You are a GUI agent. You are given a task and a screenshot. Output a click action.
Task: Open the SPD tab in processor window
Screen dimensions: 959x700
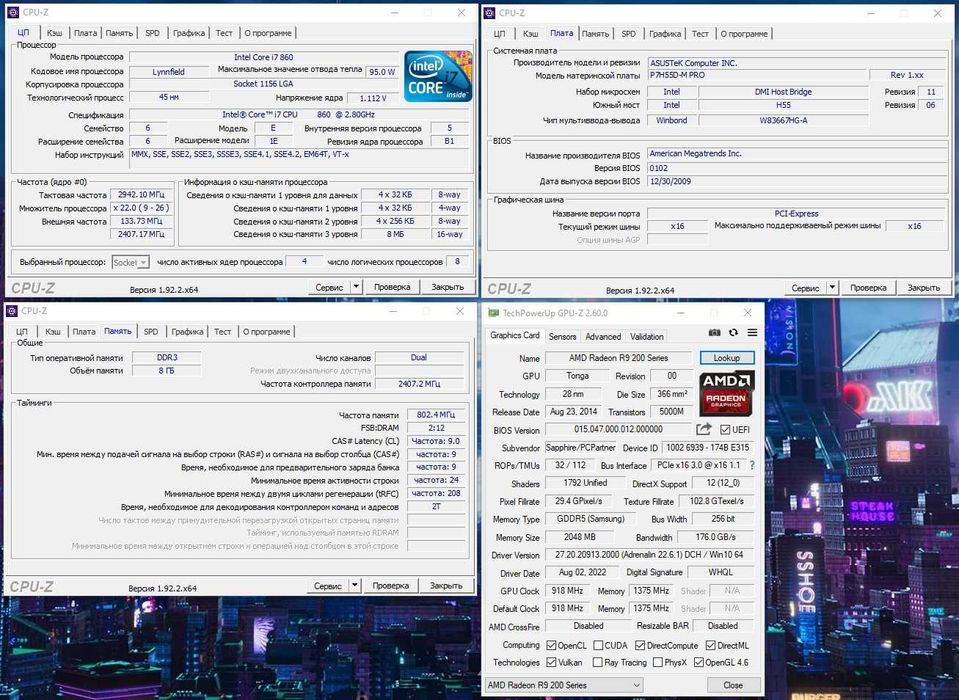(152, 33)
